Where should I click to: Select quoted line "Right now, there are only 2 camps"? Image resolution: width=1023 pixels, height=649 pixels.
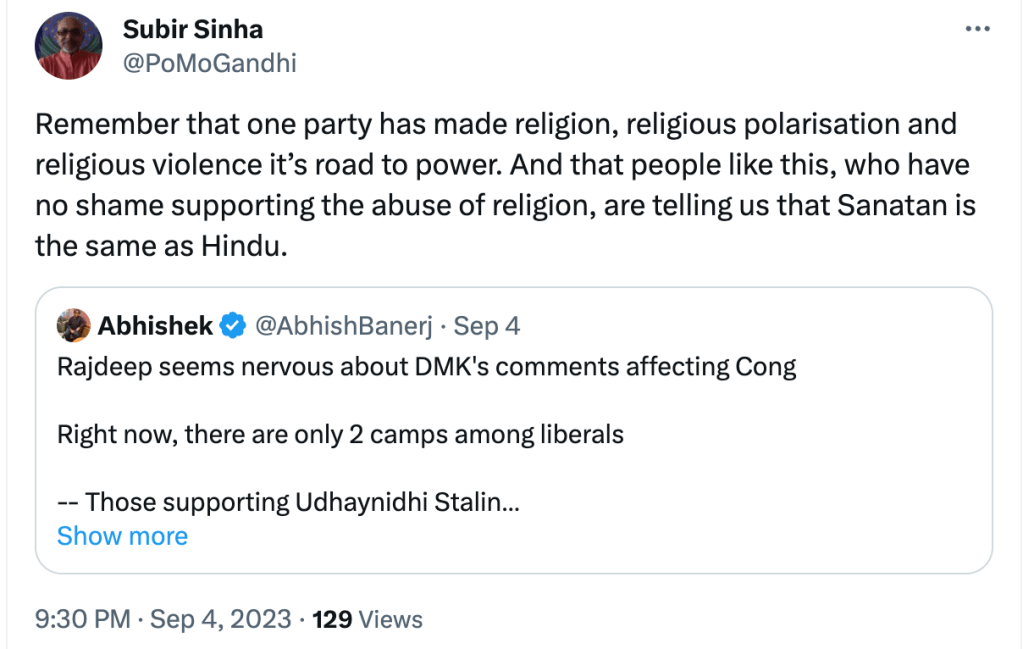(340, 435)
